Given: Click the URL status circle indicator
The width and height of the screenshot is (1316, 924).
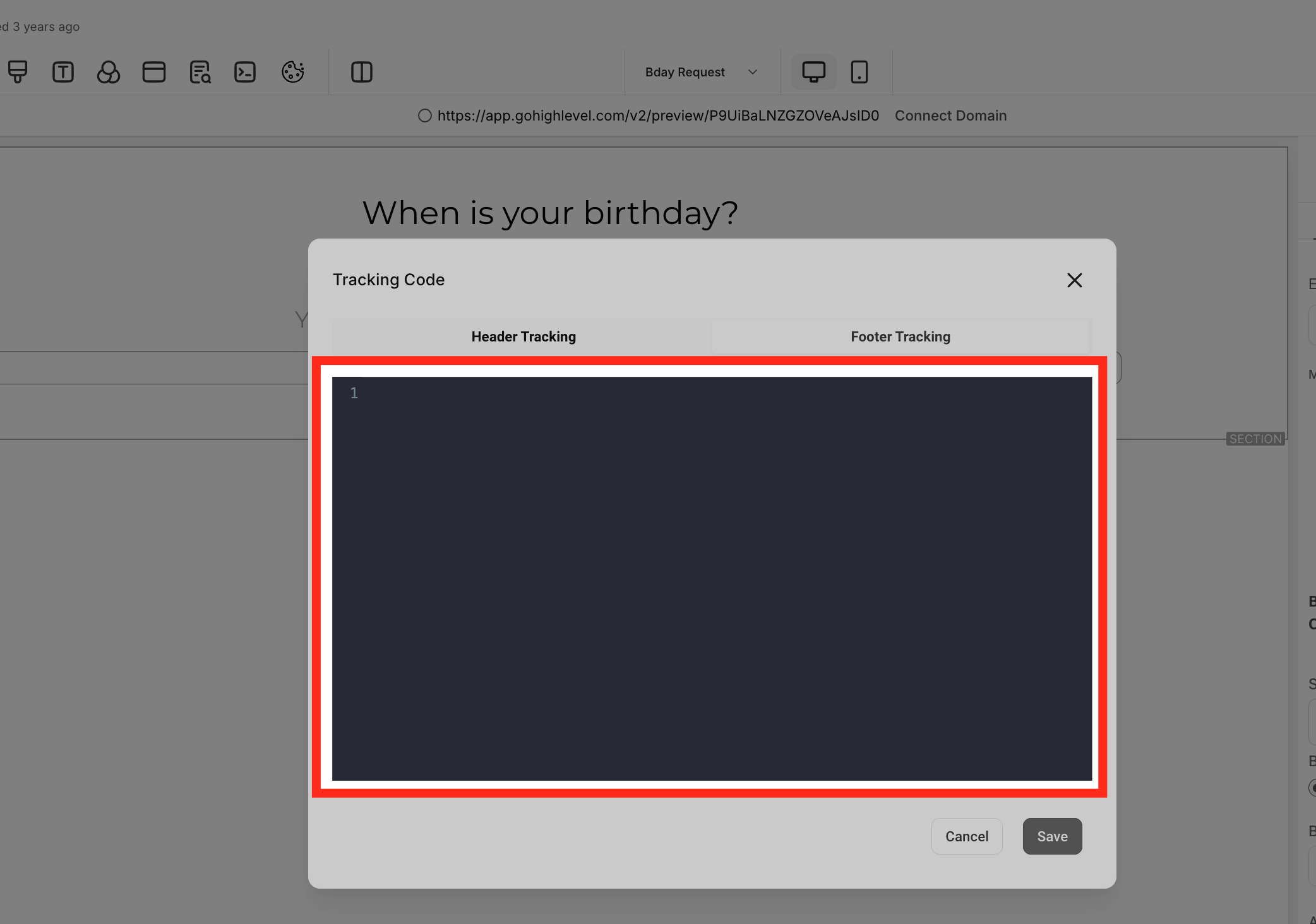Looking at the screenshot, I should pyautogui.click(x=424, y=115).
